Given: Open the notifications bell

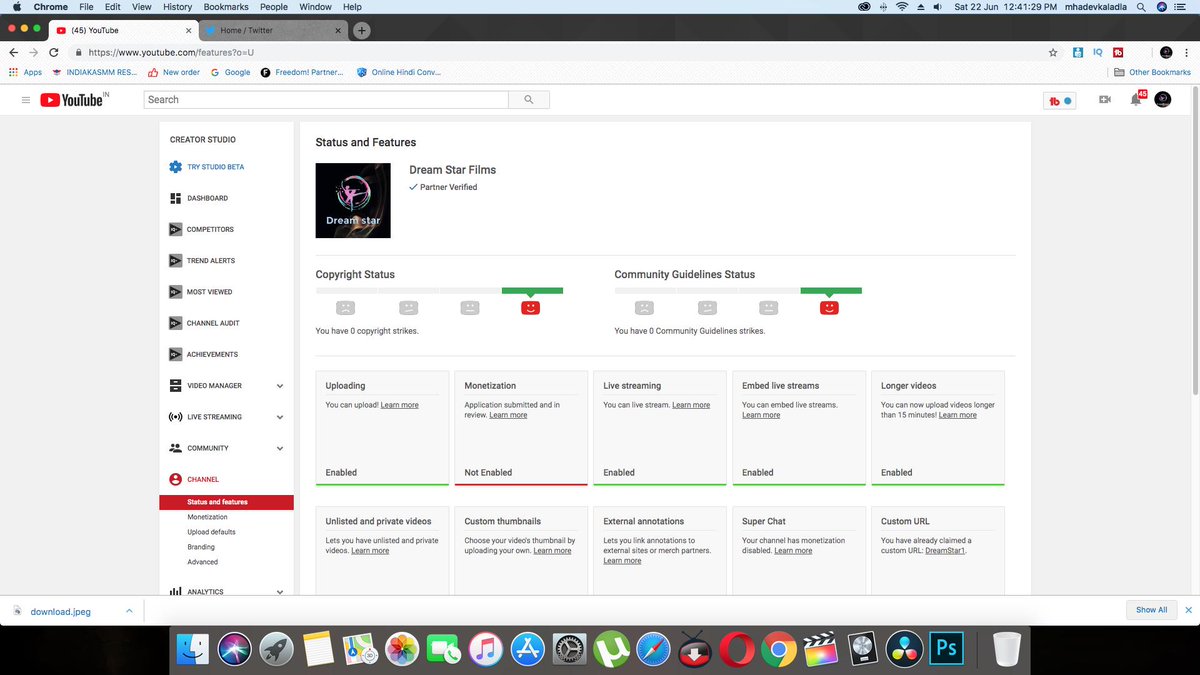Looking at the screenshot, I should point(1136,100).
